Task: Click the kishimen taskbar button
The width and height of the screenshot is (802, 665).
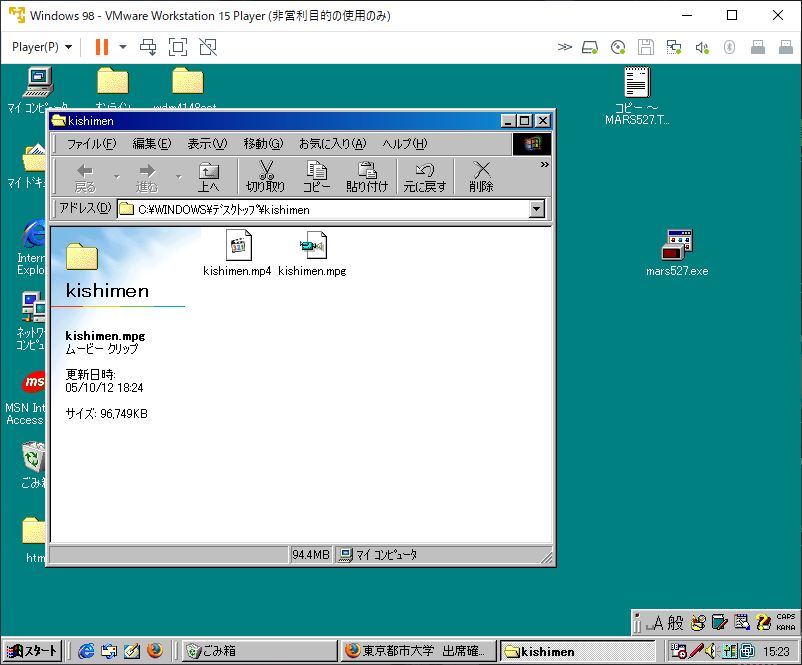Action: pyautogui.click(x=577, y=651)
